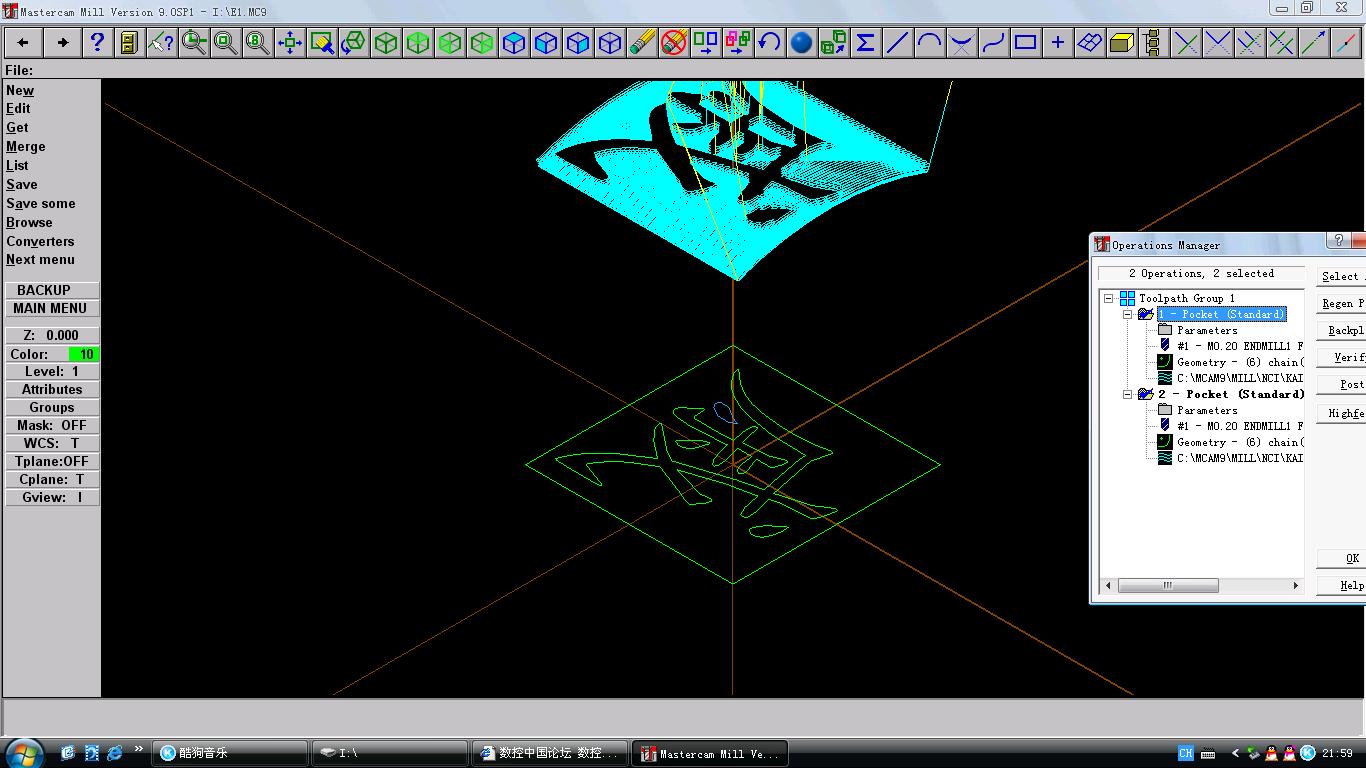
Task: Select the create rectangle tool icon
Action: click(1026, 43)
